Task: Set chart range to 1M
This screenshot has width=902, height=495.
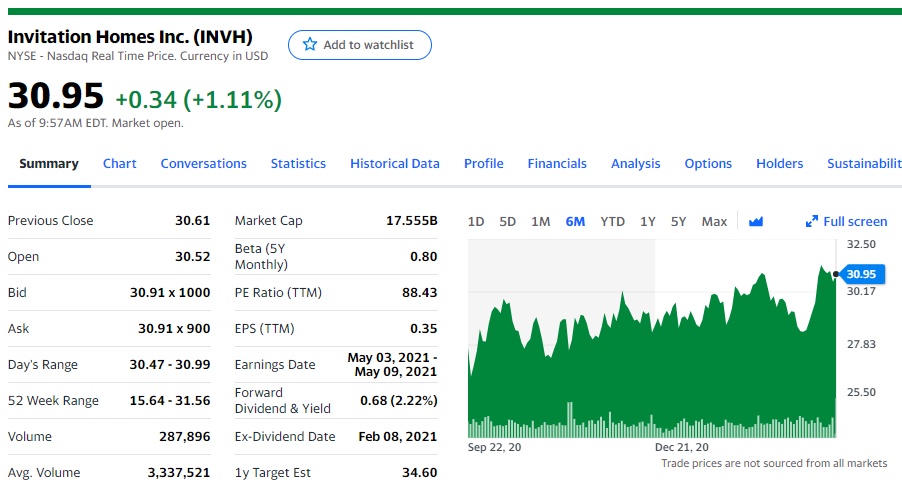Action: (541, 222)
